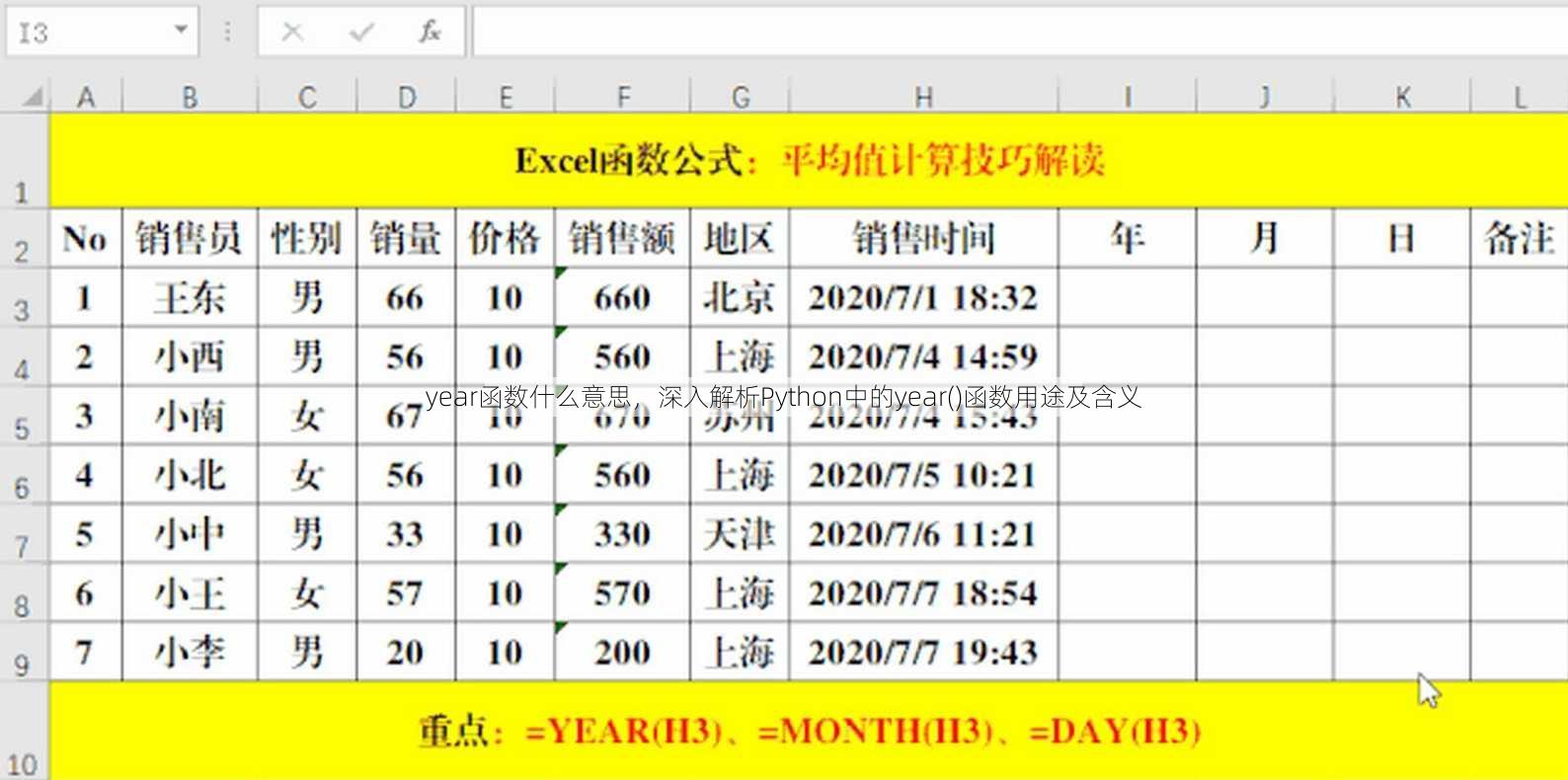Click the '价格' header cell

(x=505, y=238)
